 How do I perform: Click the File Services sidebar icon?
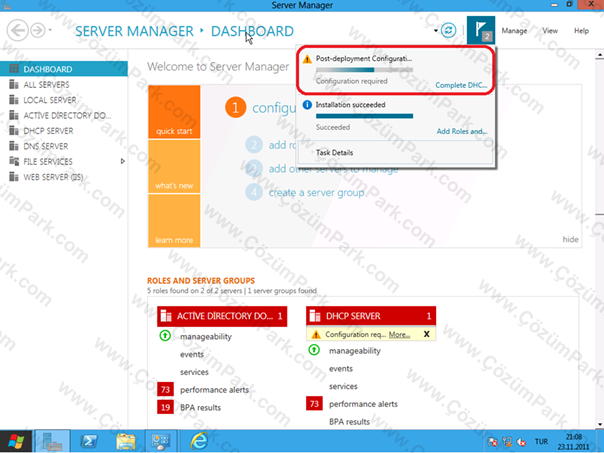coord(14,161)
